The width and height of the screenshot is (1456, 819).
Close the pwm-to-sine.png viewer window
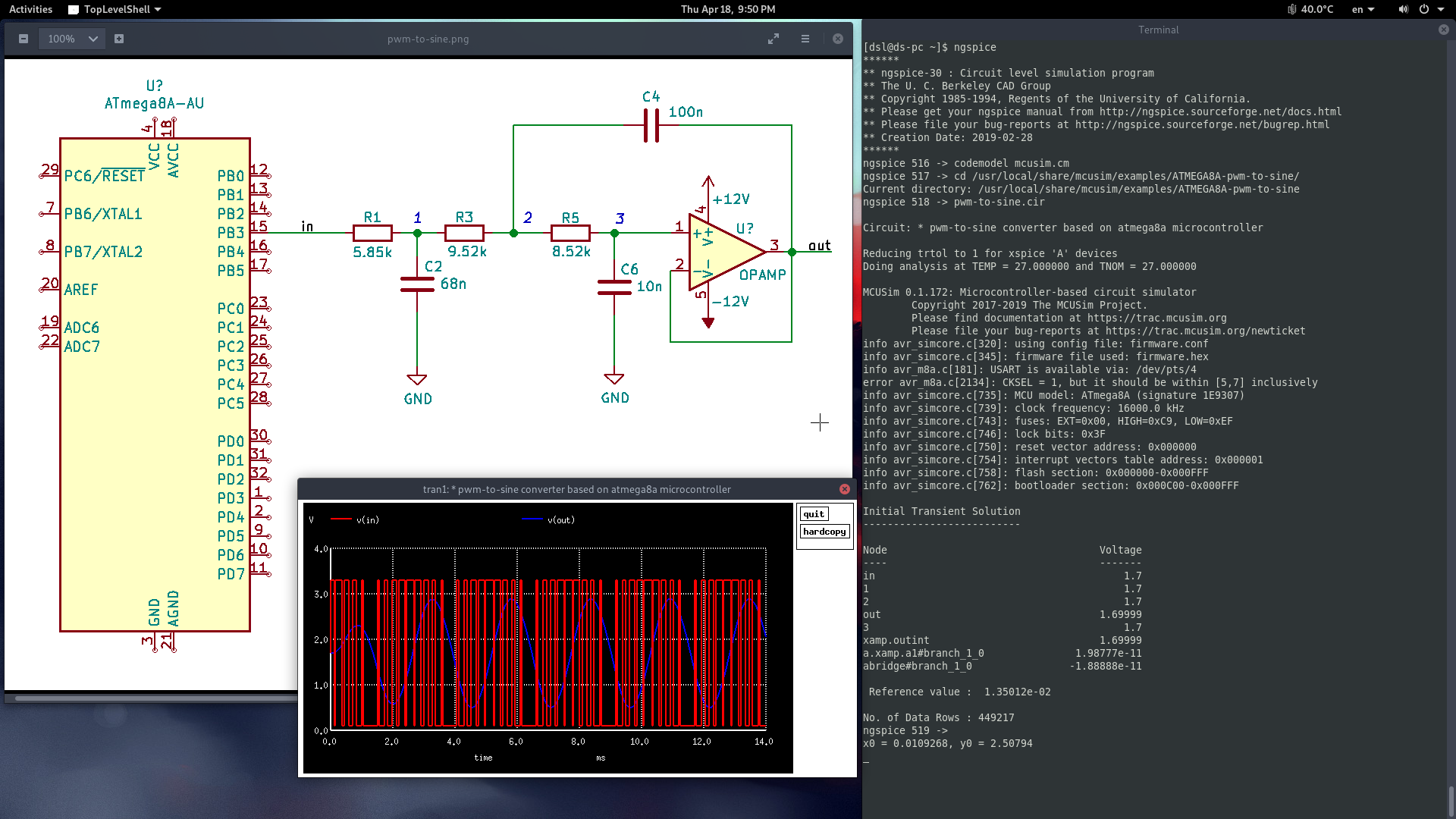tap(838, 39)
